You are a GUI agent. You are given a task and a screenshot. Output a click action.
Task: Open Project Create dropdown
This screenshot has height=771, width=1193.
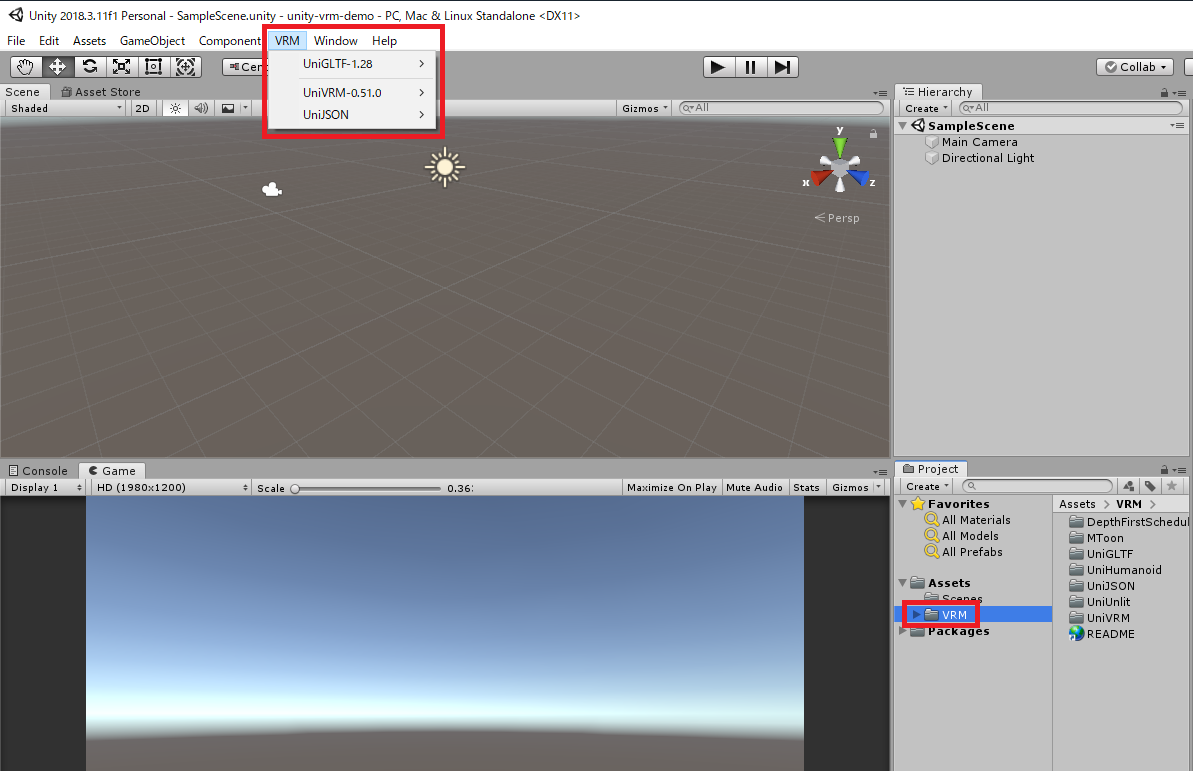[927, 486]
